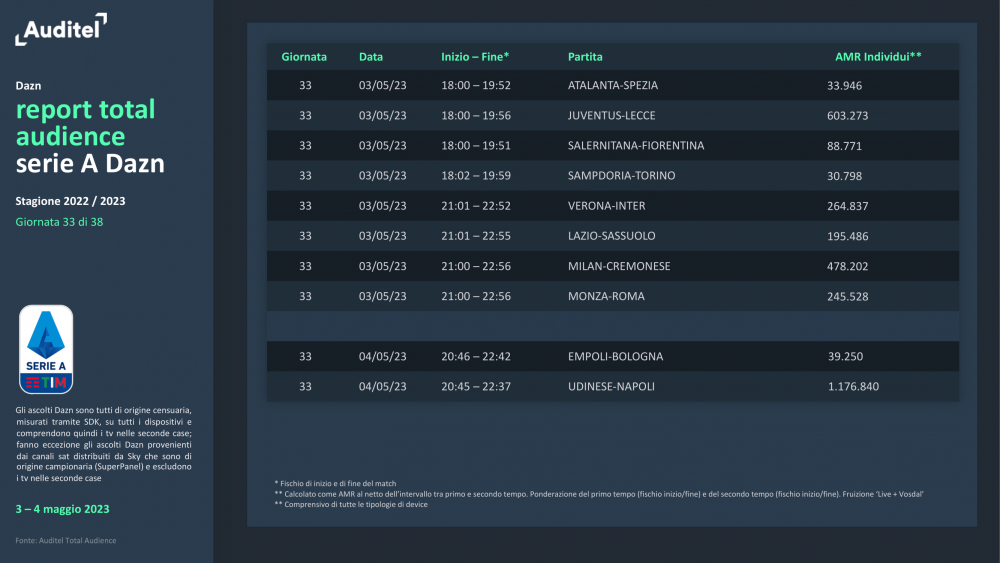Click the time range 21:01 – 22:55
Screen dimensions: 1000x563
476,236
